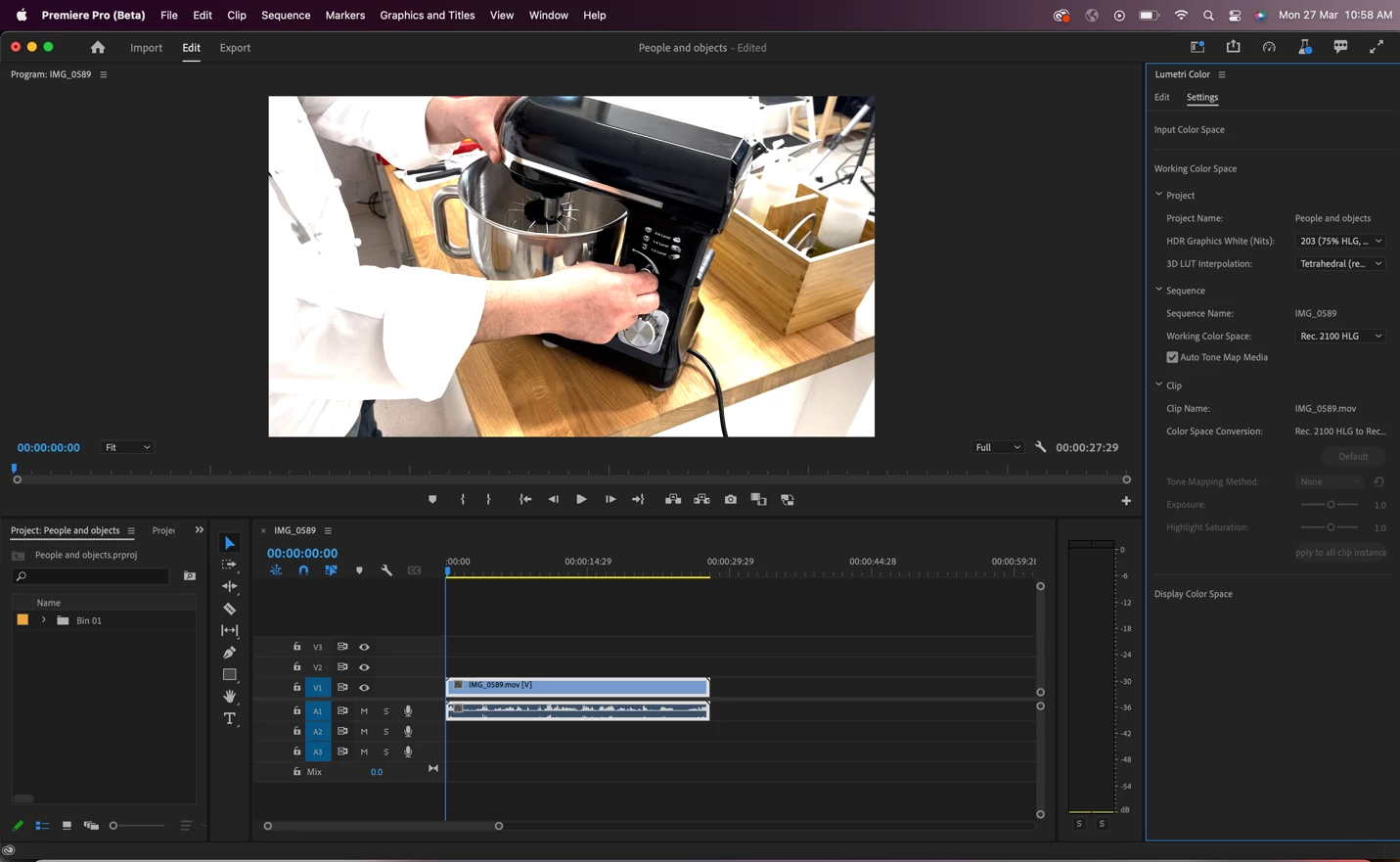Step back one frame
Screen dimensions: 1400x862
pyautogui.click(x=554, y=500)
